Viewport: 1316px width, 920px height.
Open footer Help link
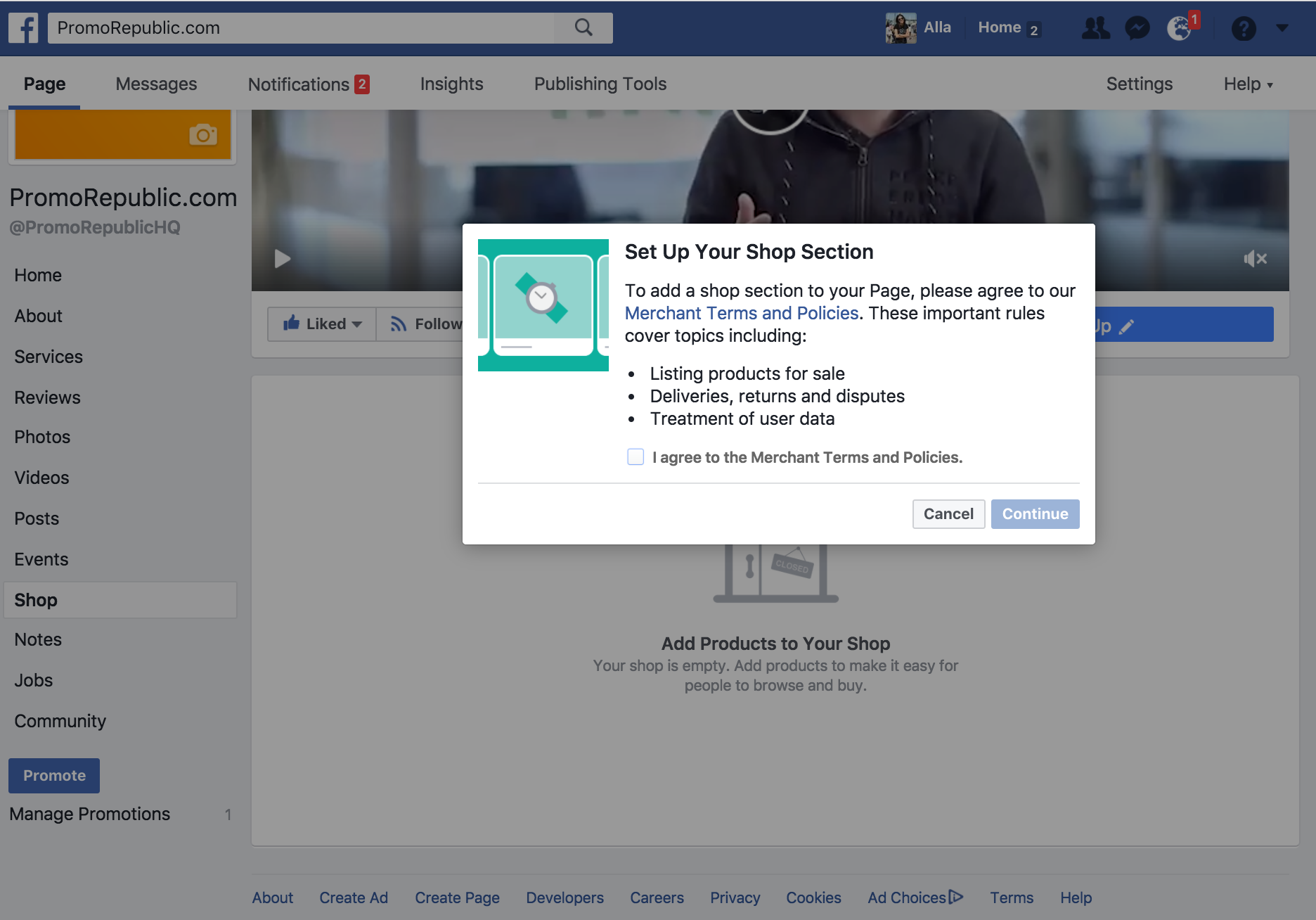click(x=1076, y=897)
